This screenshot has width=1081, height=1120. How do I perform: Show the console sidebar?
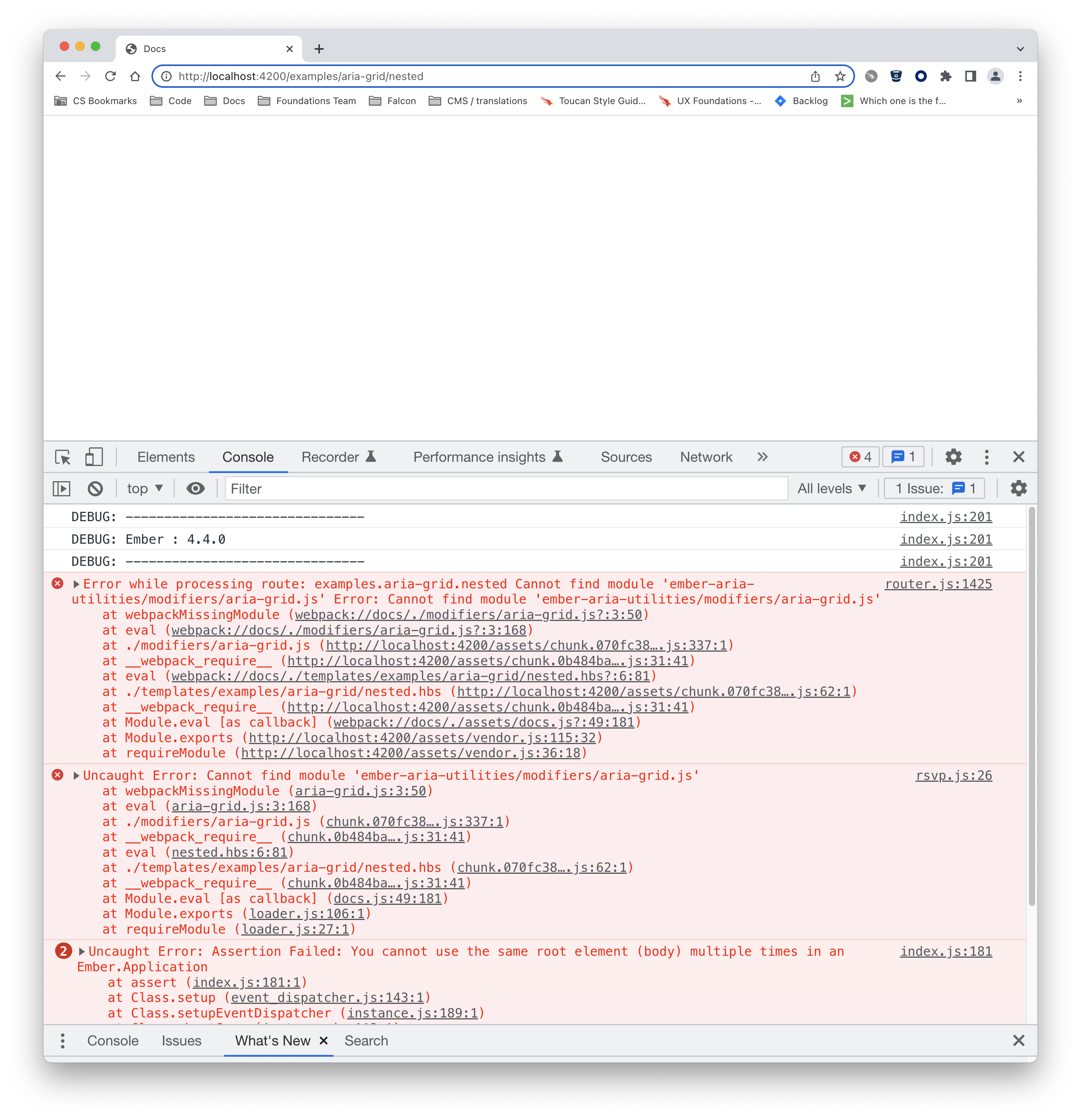point(62,489)
